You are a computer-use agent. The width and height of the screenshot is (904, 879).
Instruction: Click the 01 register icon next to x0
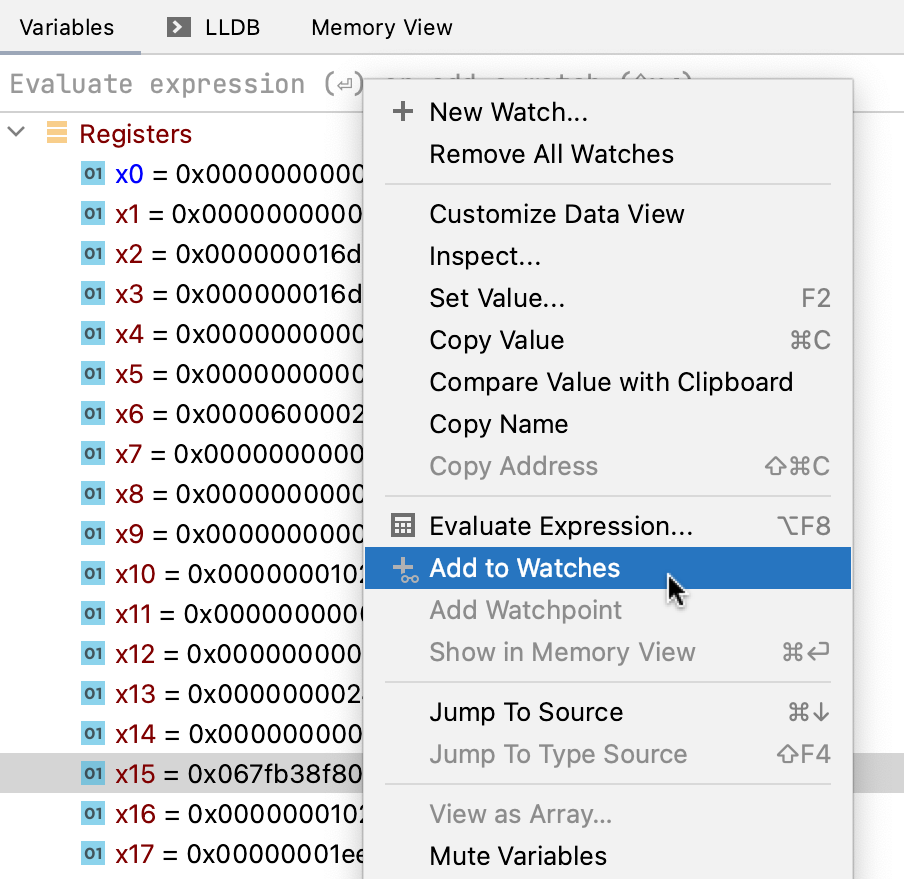(x=93, y=173)
